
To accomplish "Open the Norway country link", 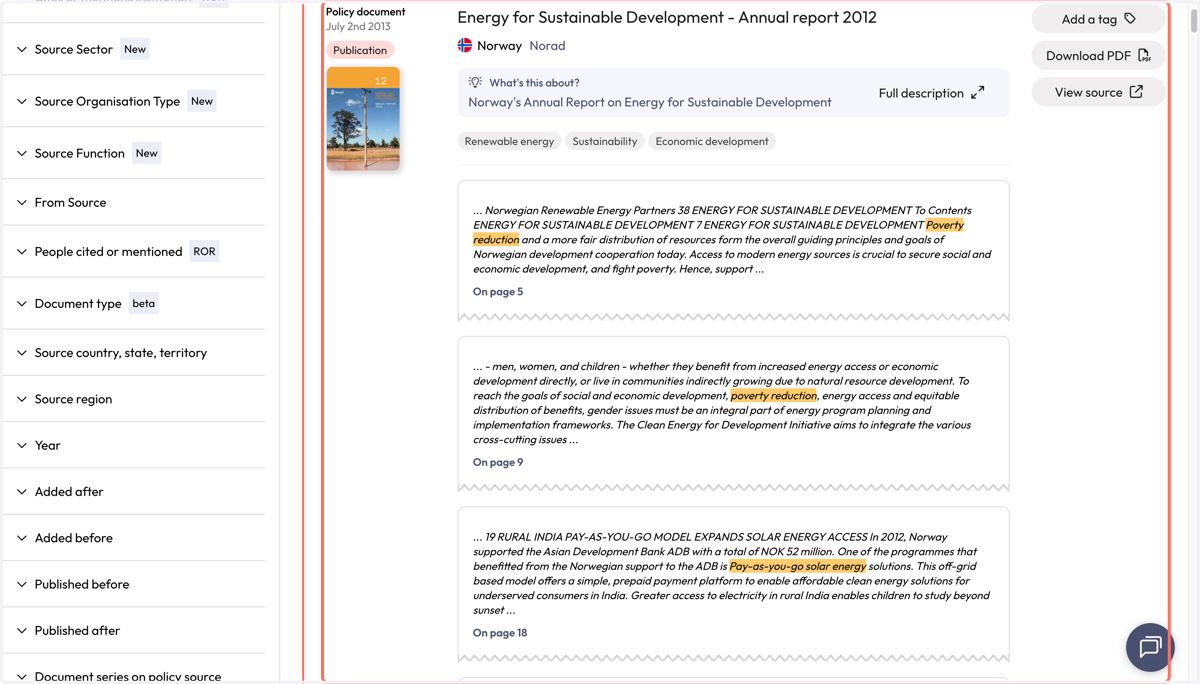I will click(x=499, y=46).
